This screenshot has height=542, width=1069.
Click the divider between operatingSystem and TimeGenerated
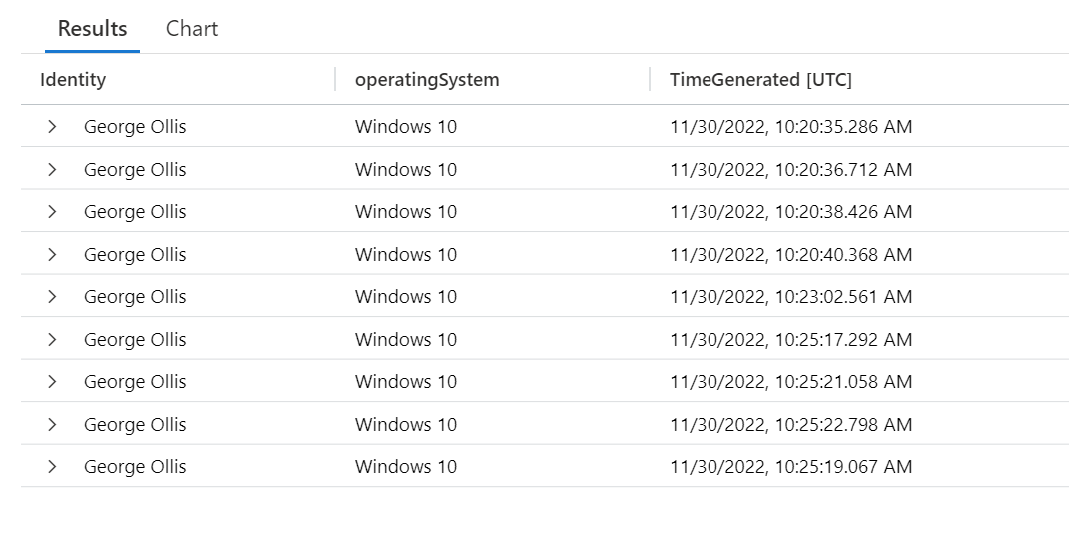coord(650,80)
